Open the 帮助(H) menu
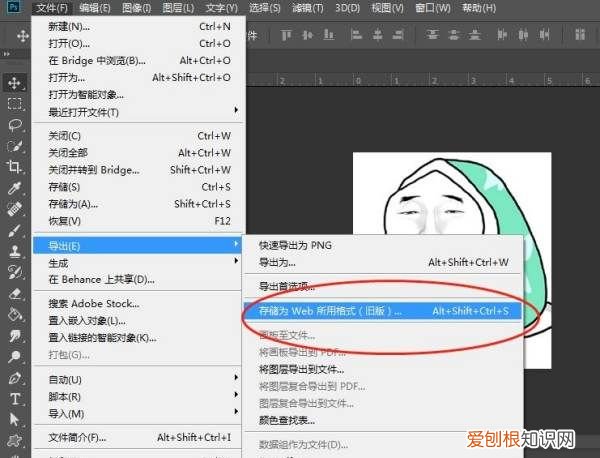Screen dimensions: 600x458 (479, 8)
